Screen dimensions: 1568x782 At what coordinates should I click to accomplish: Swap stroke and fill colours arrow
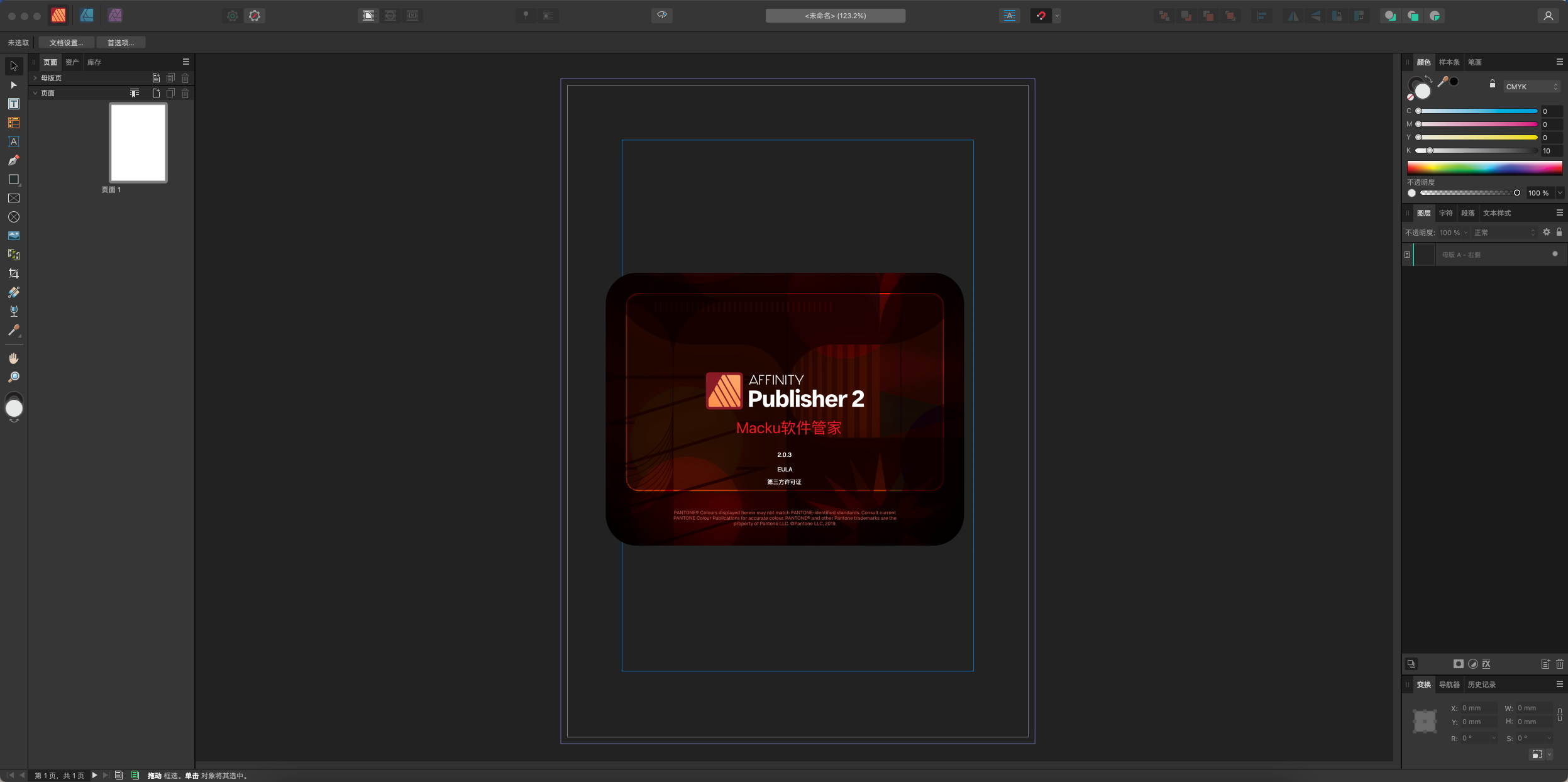tap(1428, 79)
